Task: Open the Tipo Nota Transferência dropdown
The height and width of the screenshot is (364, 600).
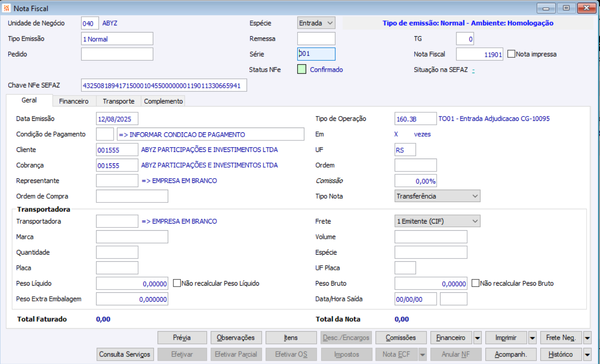Action: coord(437,196)
